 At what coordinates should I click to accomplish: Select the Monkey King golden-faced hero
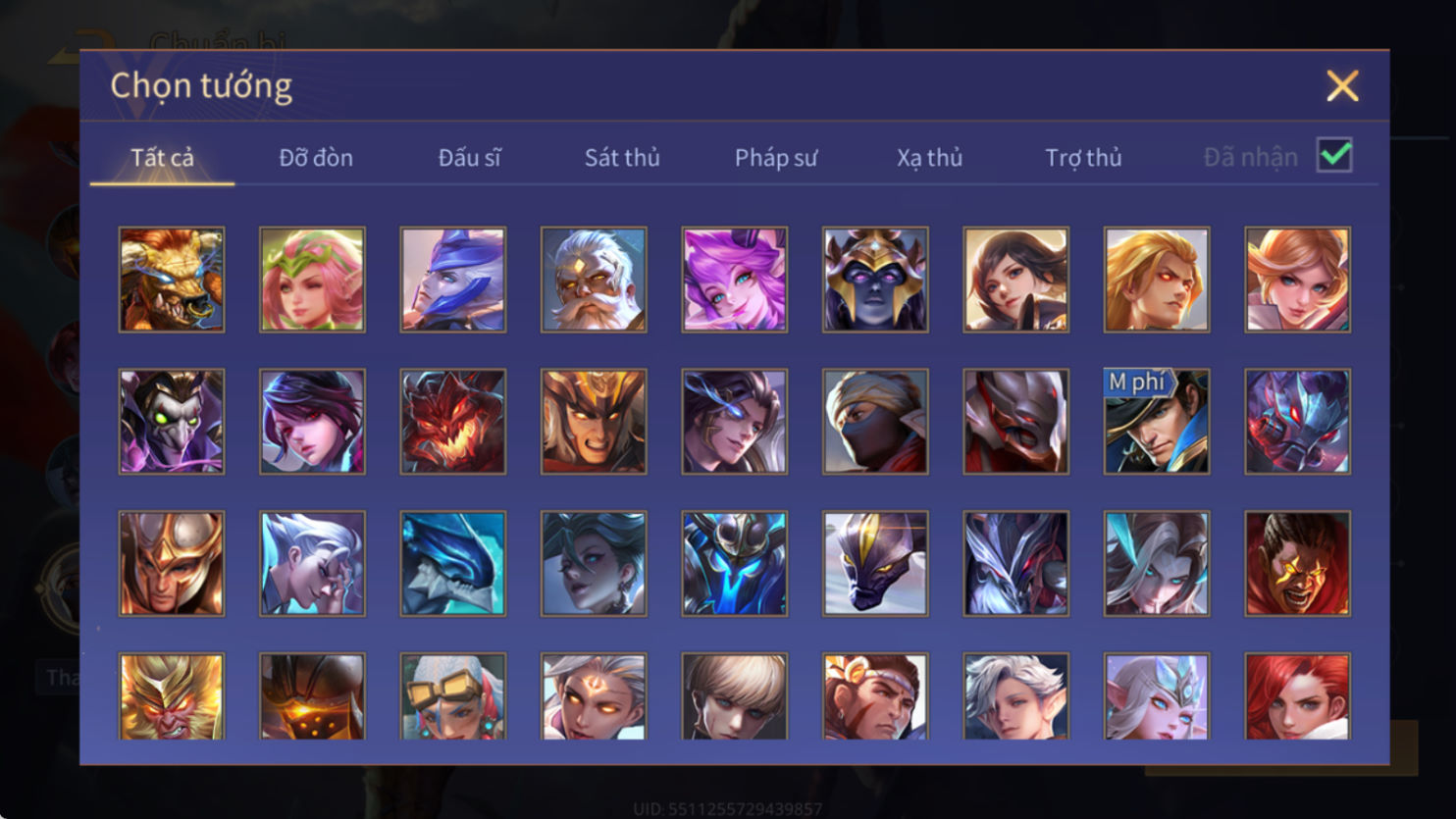pos(172,696)
